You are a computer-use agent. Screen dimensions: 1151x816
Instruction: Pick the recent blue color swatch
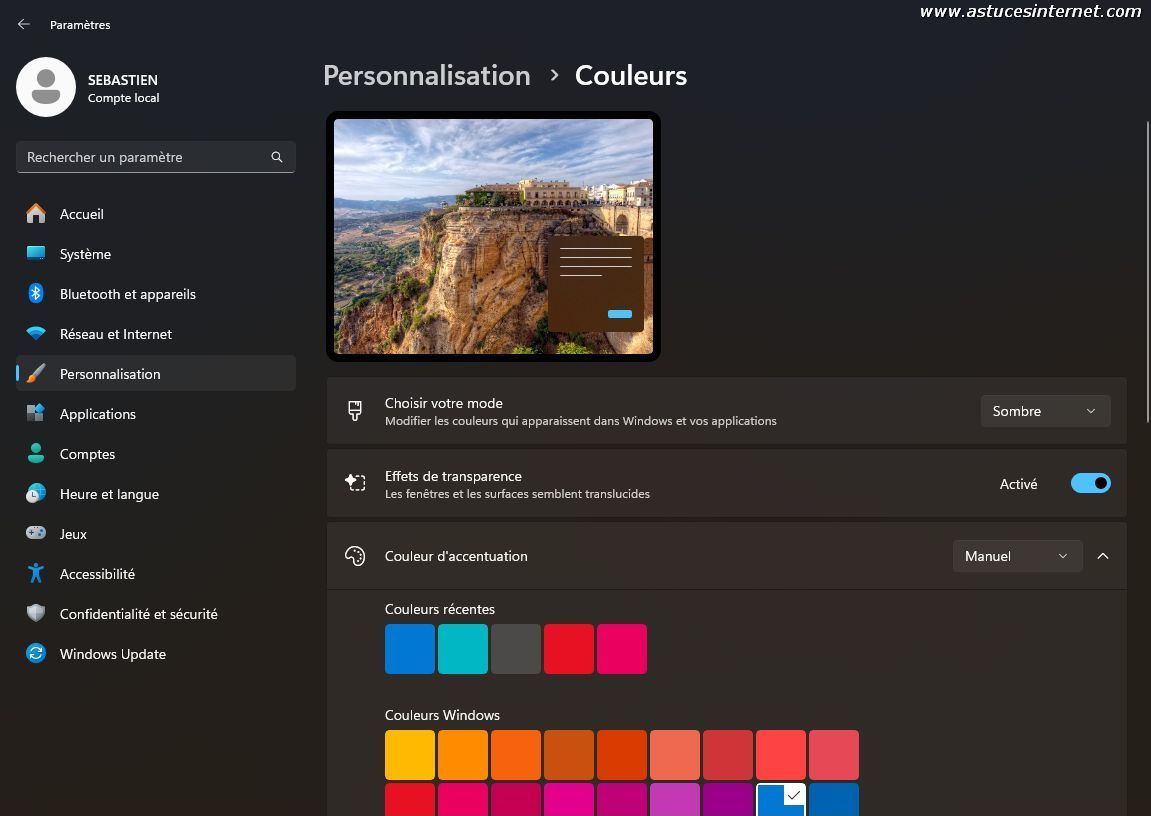[x=410, y=649]
